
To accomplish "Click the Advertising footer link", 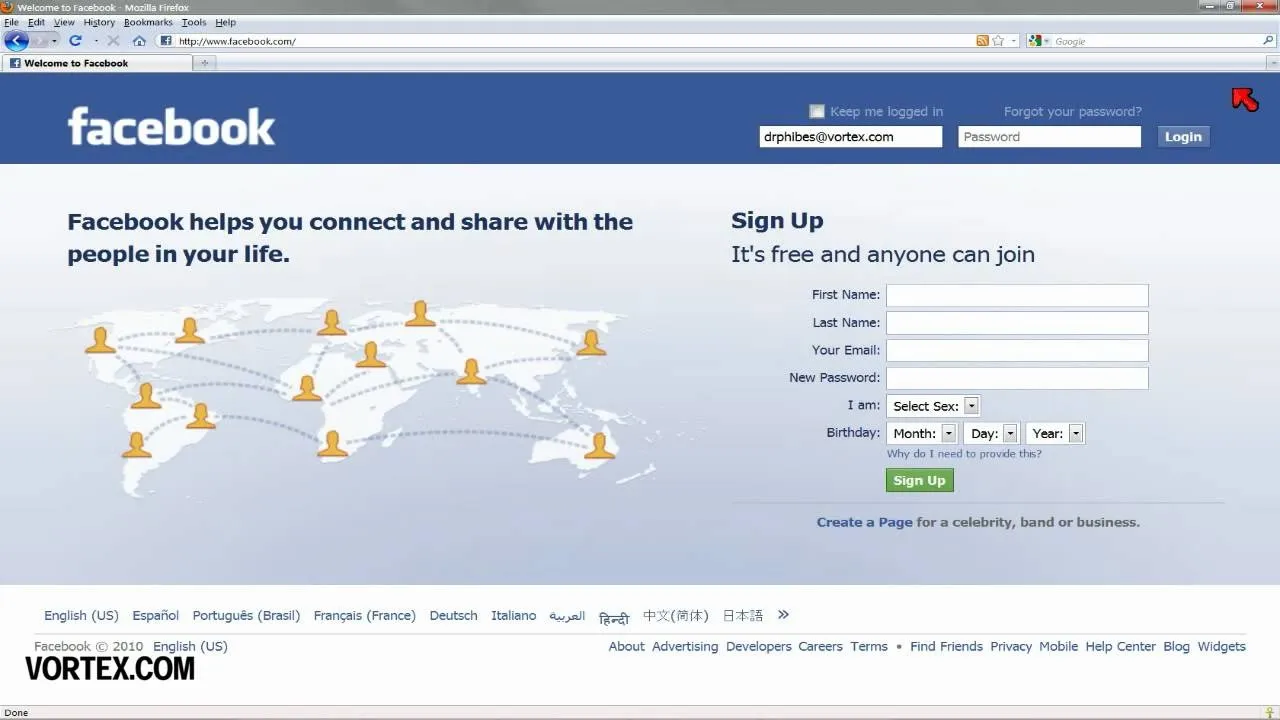I will click(x=685, y=646).
